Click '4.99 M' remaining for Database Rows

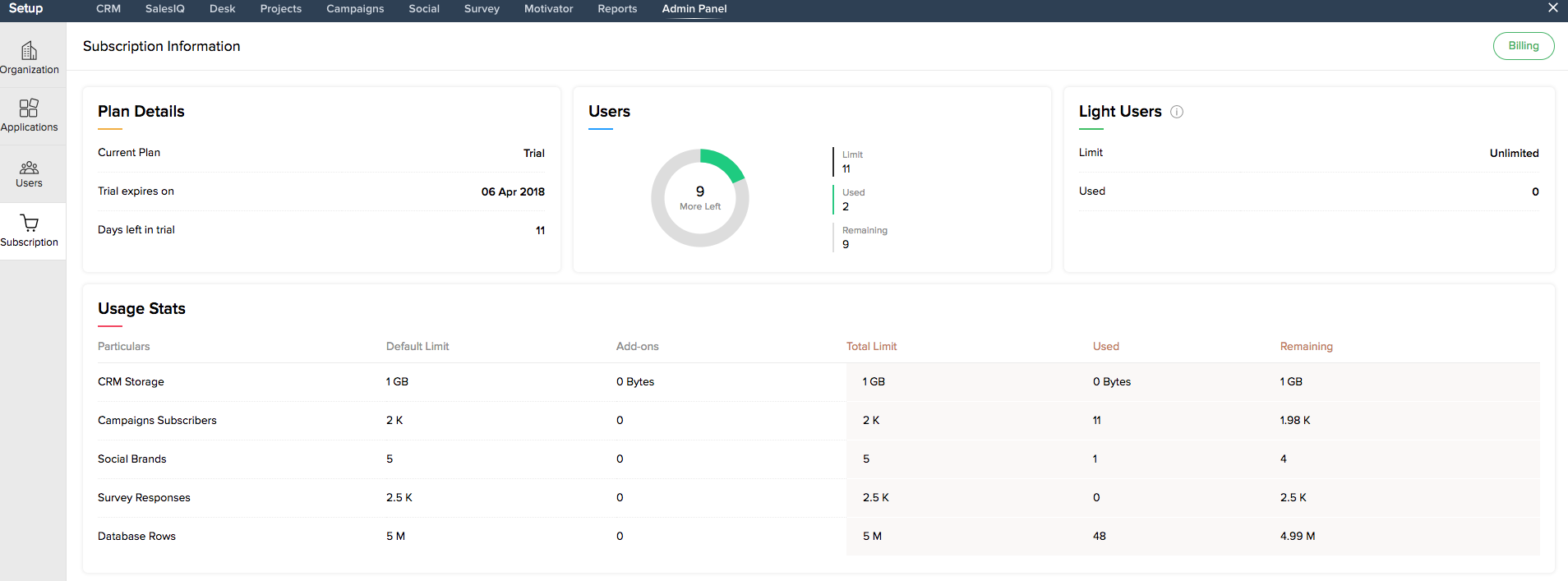coord(1298,537)
